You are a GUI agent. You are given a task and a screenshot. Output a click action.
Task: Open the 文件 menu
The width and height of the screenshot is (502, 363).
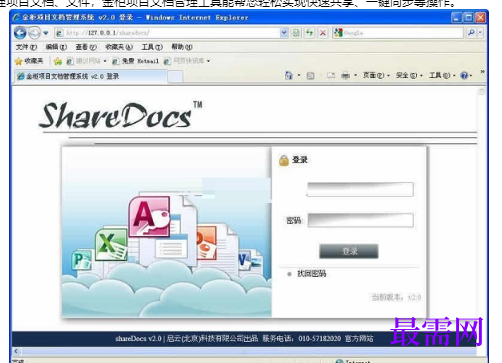(26, 47)
